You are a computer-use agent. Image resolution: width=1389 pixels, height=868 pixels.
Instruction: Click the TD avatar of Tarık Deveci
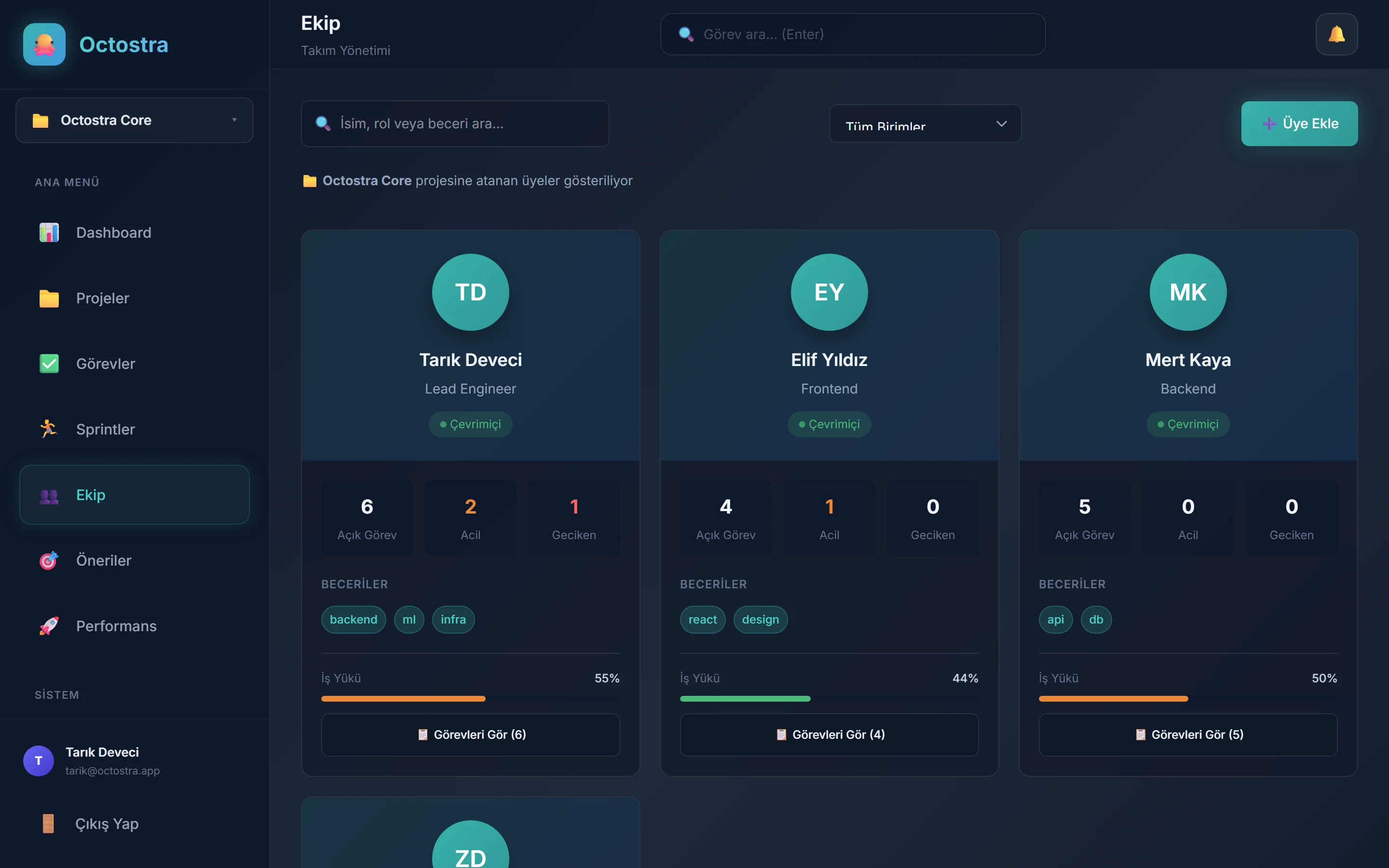point(471,292)
